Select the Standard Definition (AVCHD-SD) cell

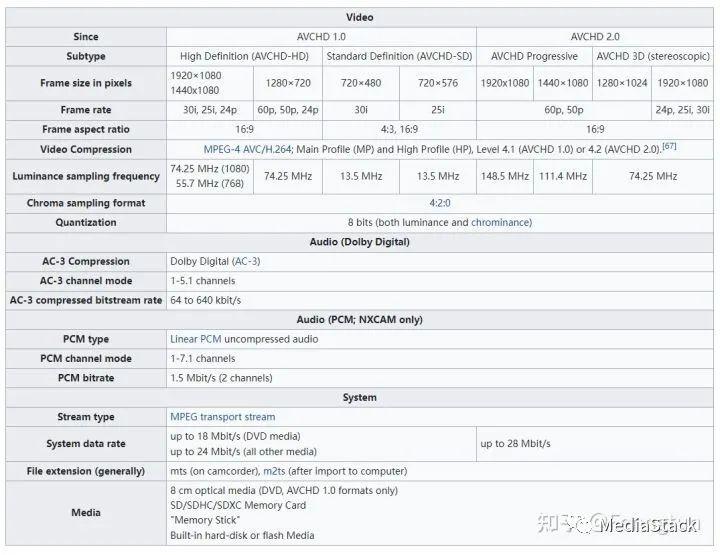point(399,57)
